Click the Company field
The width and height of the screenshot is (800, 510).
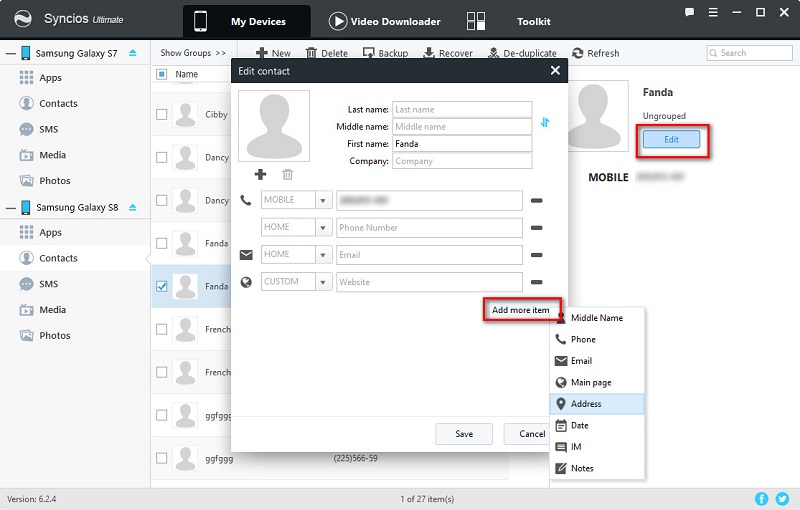(462, 161)
